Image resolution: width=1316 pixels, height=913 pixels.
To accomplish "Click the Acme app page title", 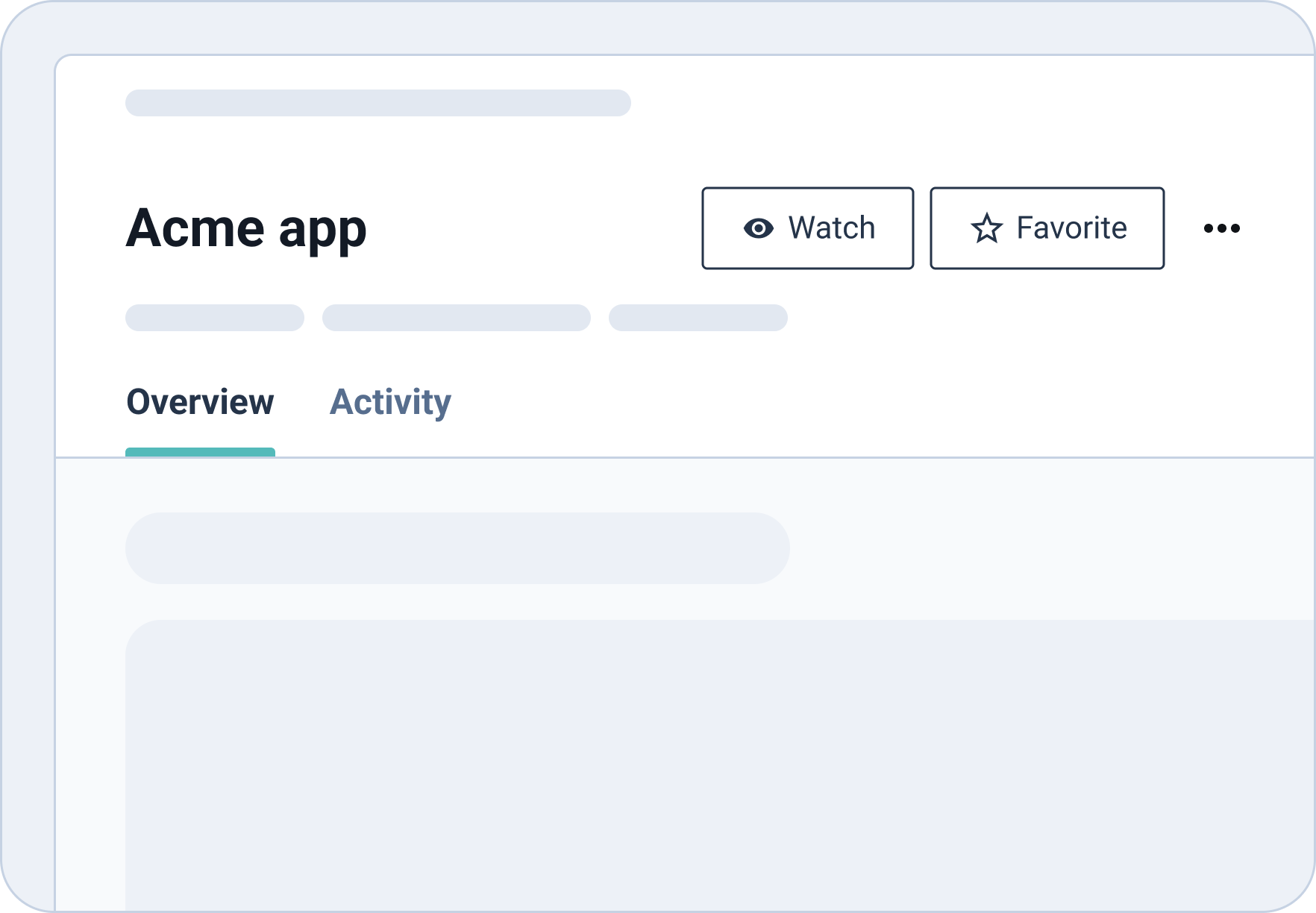I will 246,228.
